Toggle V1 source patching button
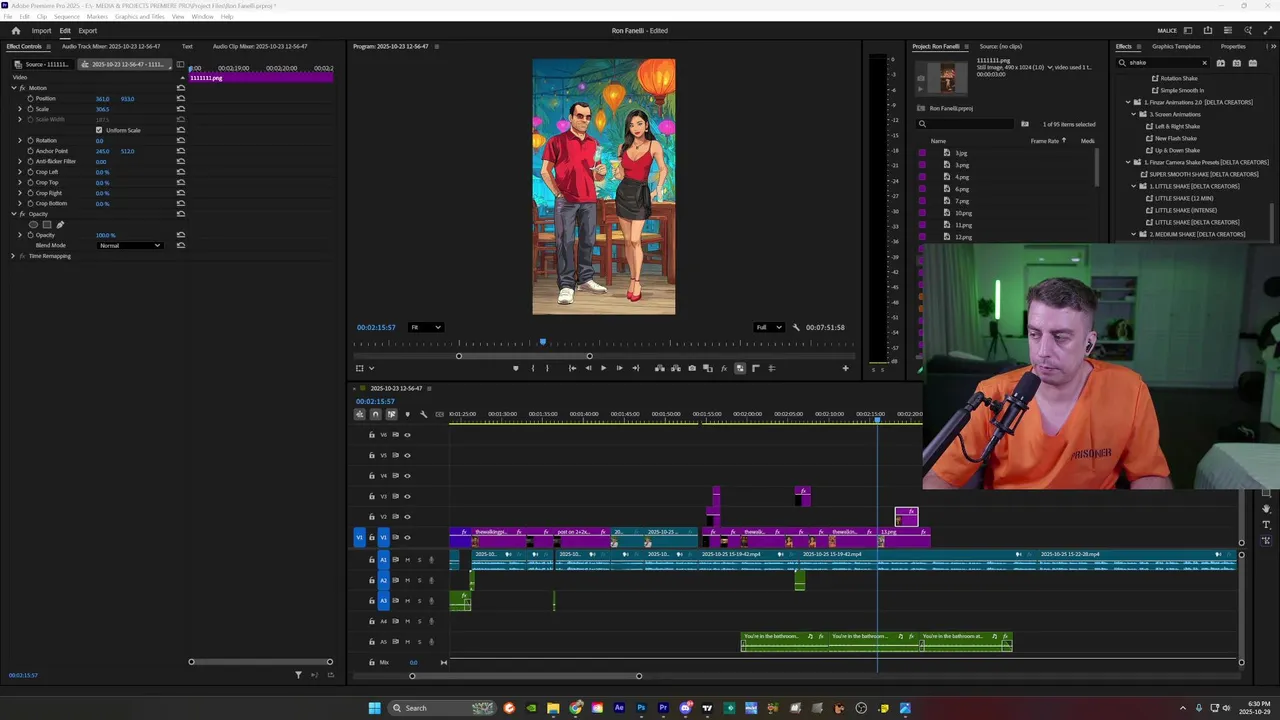This screenshot has width=1280, height=720. pyautogui.click(x=360, y=537)
